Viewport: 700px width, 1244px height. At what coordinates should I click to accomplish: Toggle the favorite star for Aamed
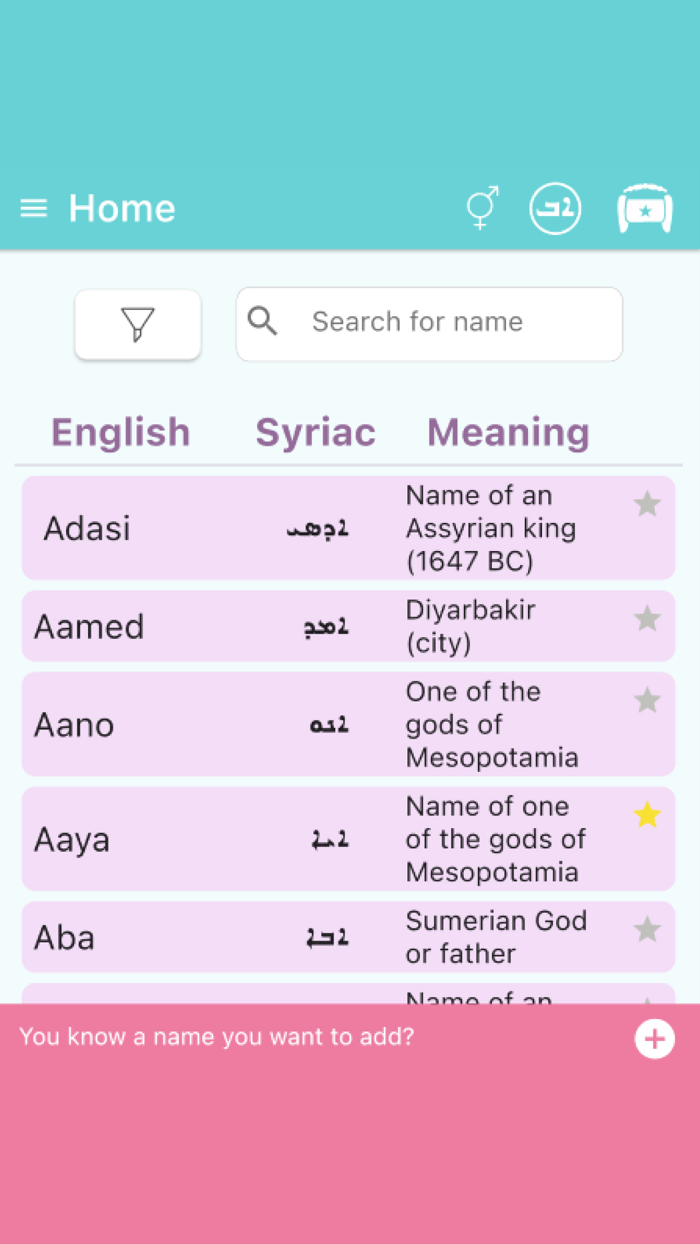(647, 619)
